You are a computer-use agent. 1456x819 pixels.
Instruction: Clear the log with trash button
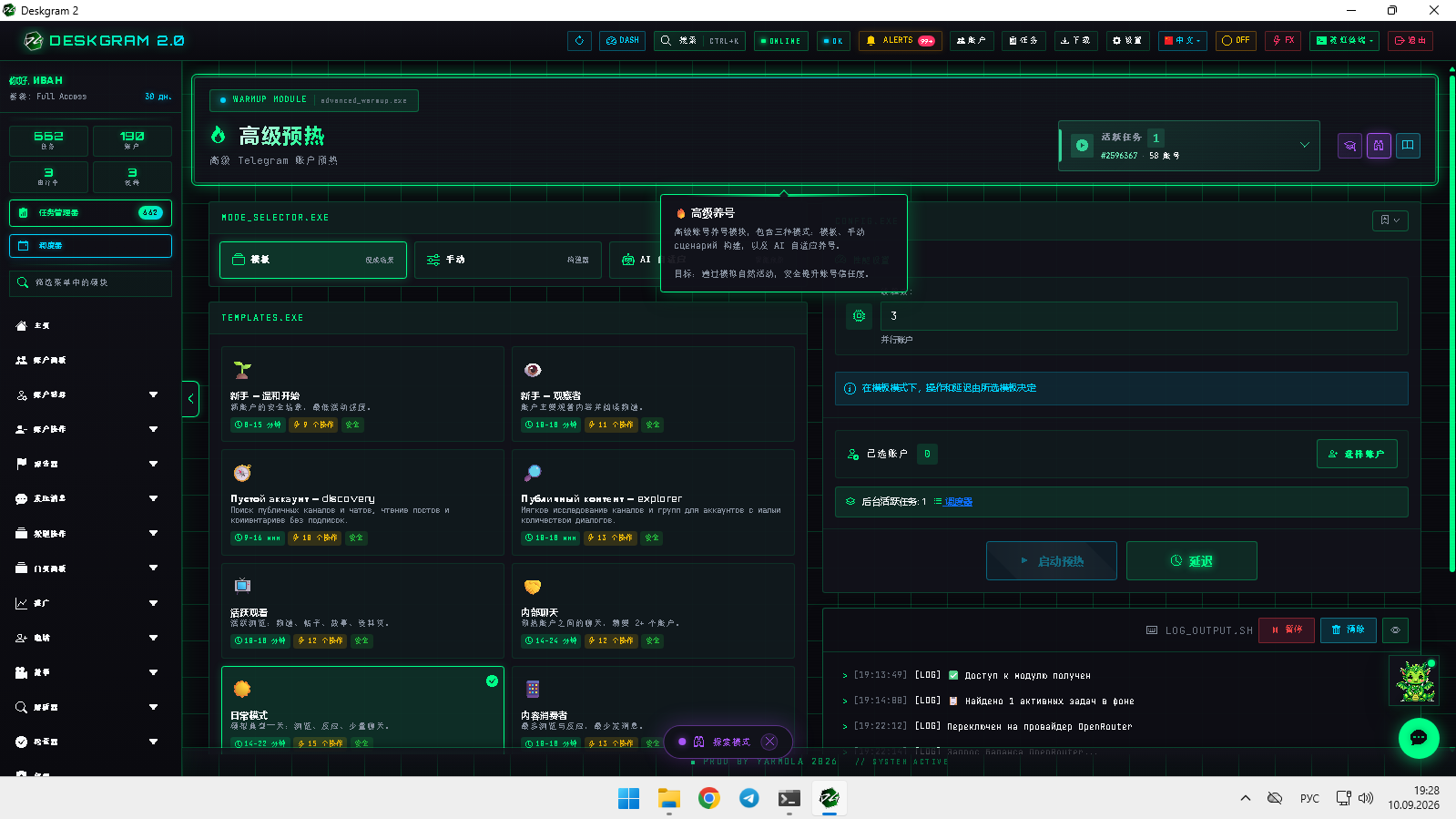(x=1348, y=630)
